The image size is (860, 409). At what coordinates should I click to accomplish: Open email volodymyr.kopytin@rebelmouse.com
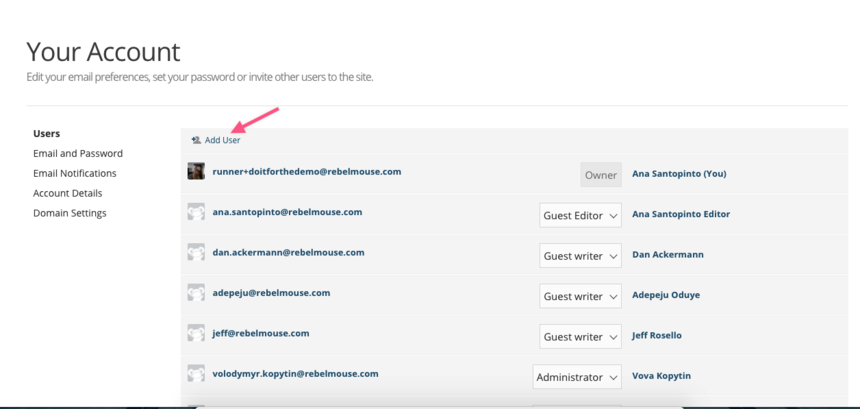(295, 374)
